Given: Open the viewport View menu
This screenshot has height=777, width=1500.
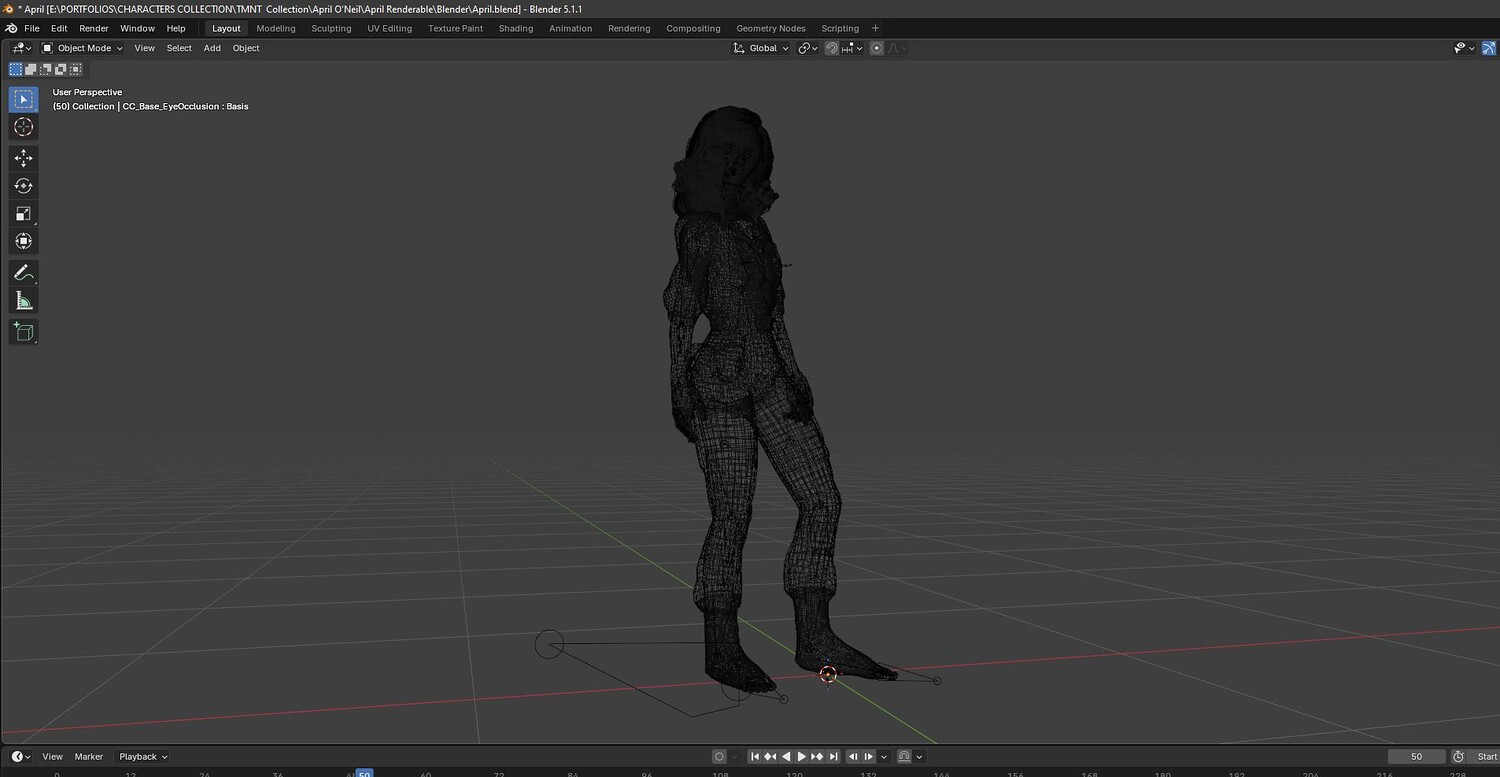Looking at the screenshot, I should coord(145,48).
